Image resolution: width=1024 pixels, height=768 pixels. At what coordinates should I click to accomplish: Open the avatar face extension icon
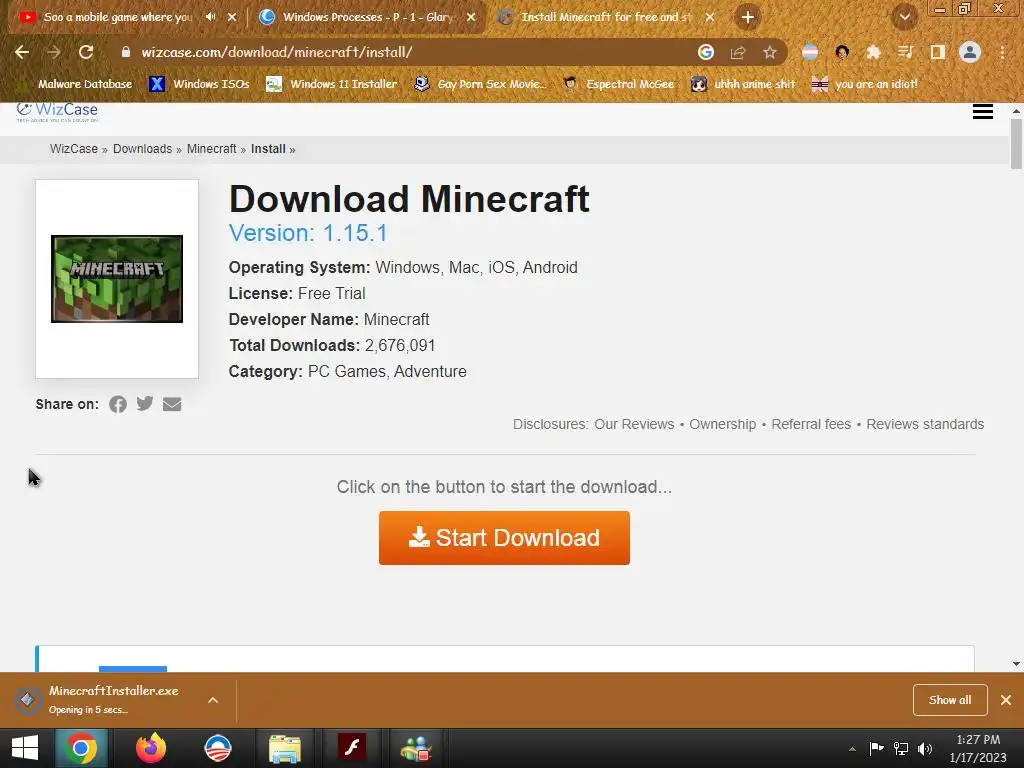tap(842, 52)
